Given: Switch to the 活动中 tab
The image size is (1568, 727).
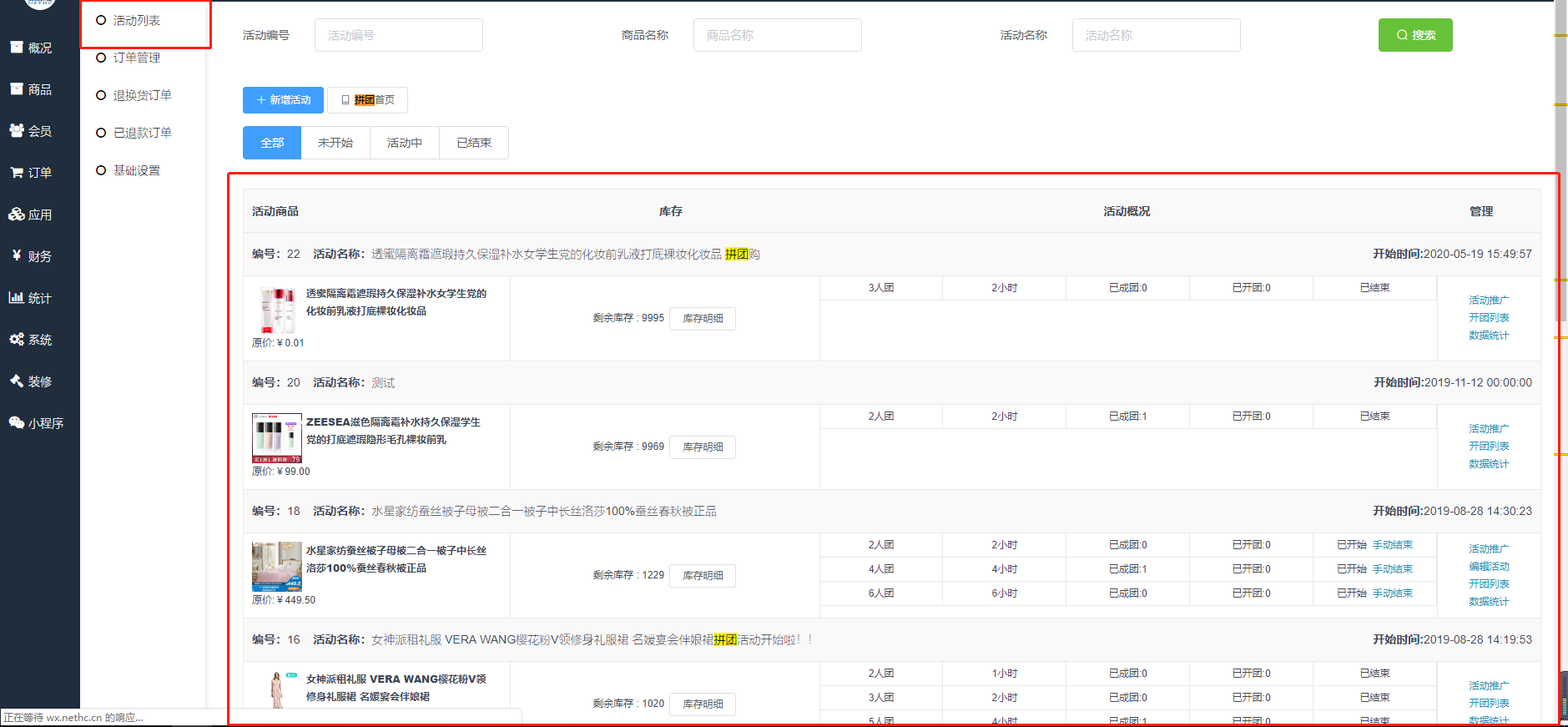Looking at the screenshot, I should tap(405, 143).
